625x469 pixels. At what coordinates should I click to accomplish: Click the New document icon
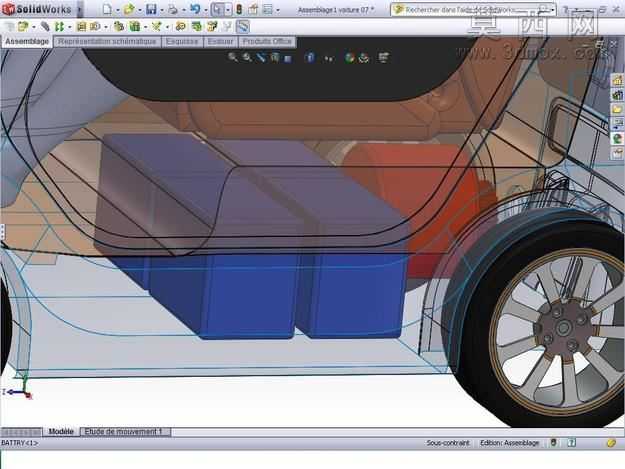107,9
